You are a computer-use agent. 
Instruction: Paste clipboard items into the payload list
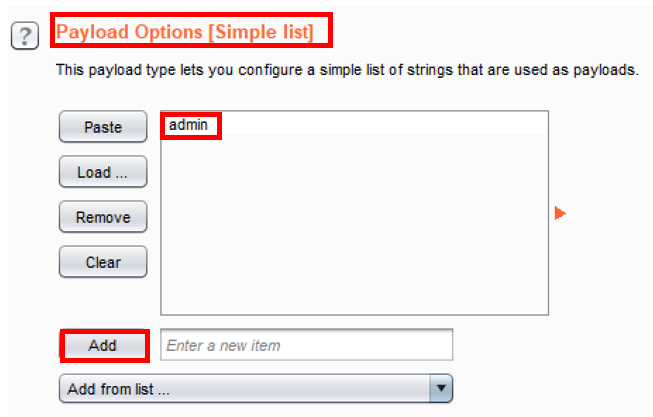103,127
